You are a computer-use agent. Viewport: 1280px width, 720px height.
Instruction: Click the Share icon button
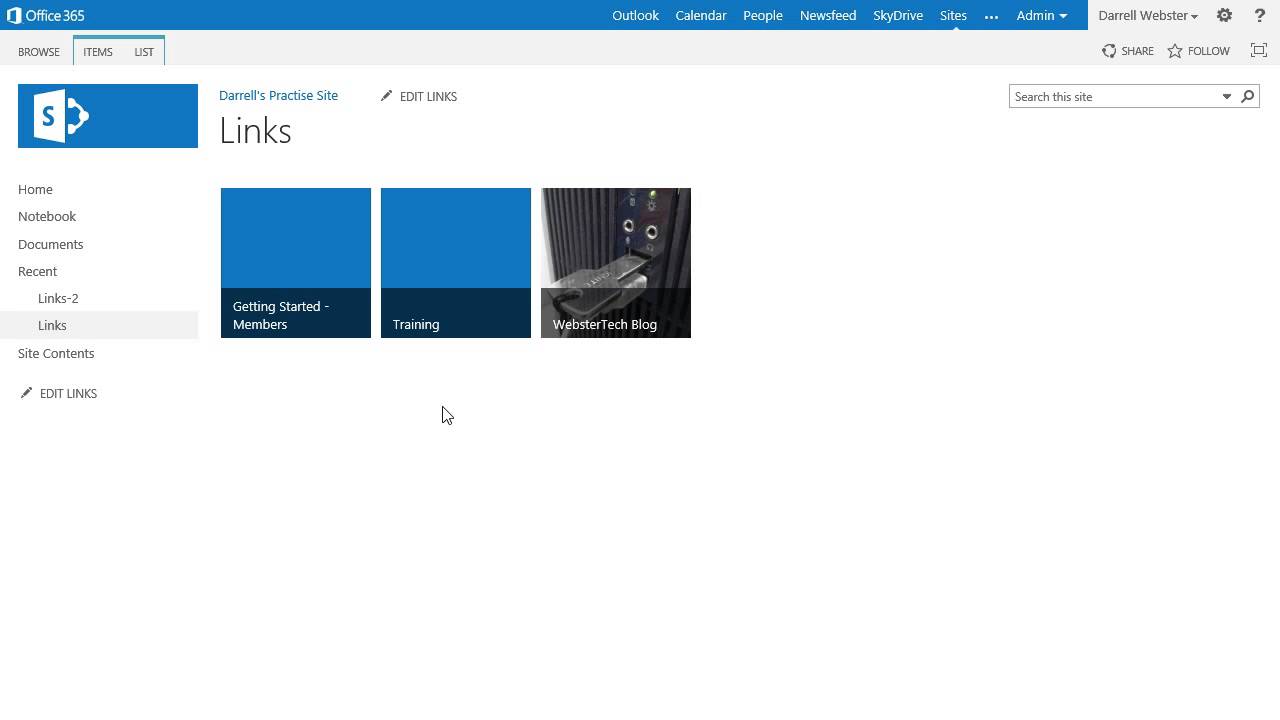coord(1128,51)
